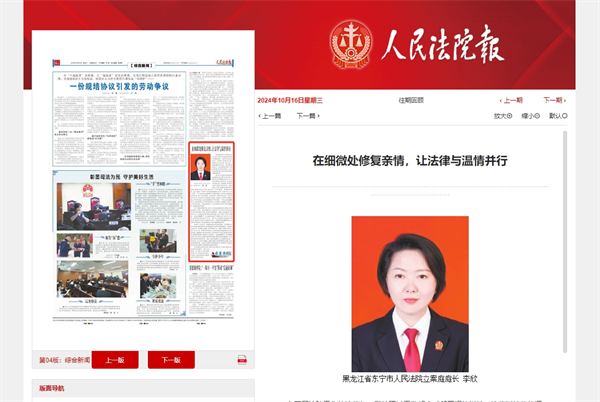Click the portrait photo of 李欣

[410, 294]
